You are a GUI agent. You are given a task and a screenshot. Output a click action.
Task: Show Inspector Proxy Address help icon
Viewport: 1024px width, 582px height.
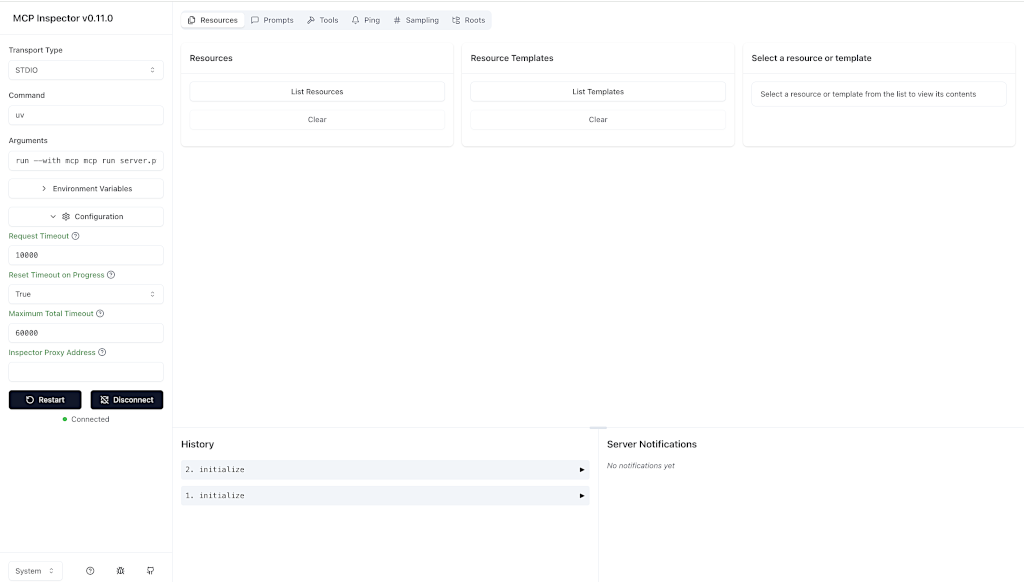102,352
